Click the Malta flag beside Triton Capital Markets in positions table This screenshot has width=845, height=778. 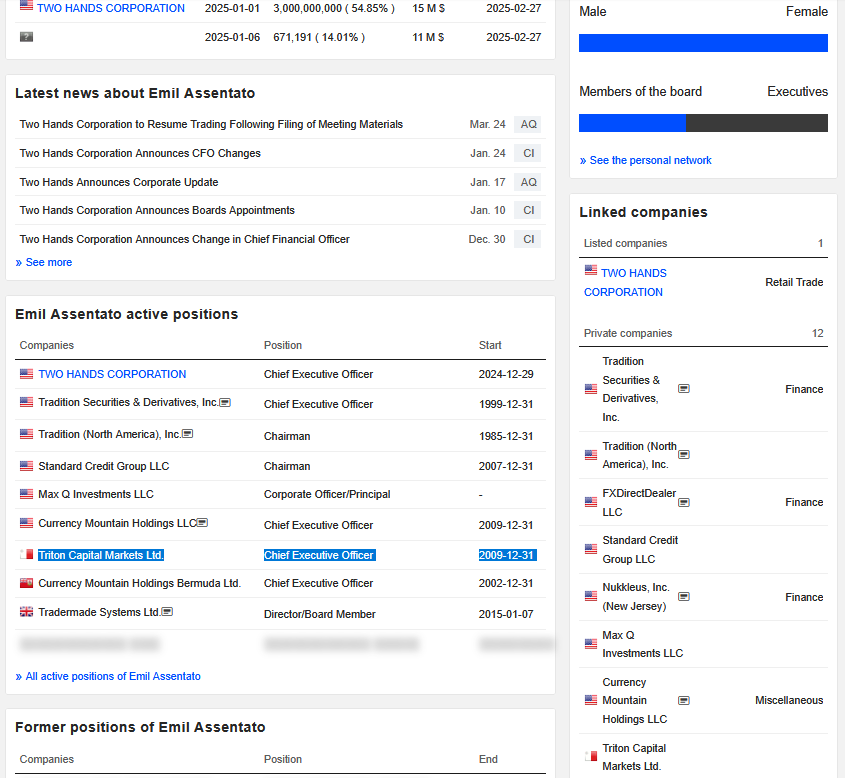tap(26, 554)
